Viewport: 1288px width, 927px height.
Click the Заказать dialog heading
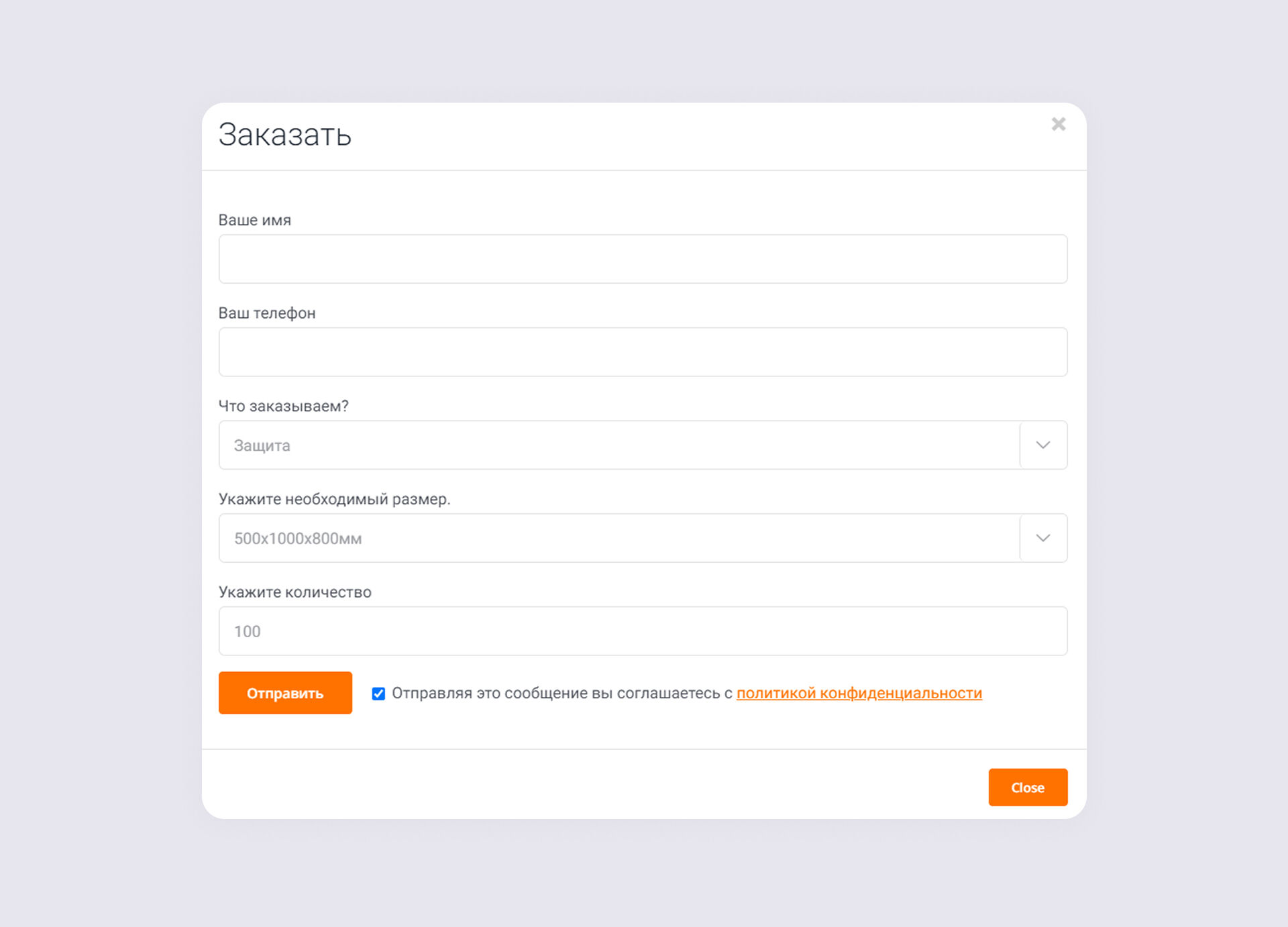[284, 135]
